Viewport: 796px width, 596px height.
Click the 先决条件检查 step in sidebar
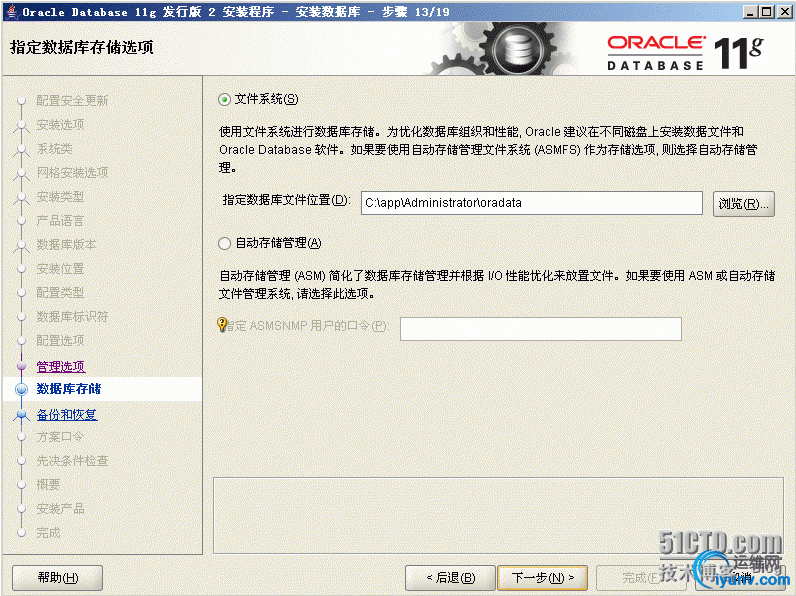click(x=72, y=460)
